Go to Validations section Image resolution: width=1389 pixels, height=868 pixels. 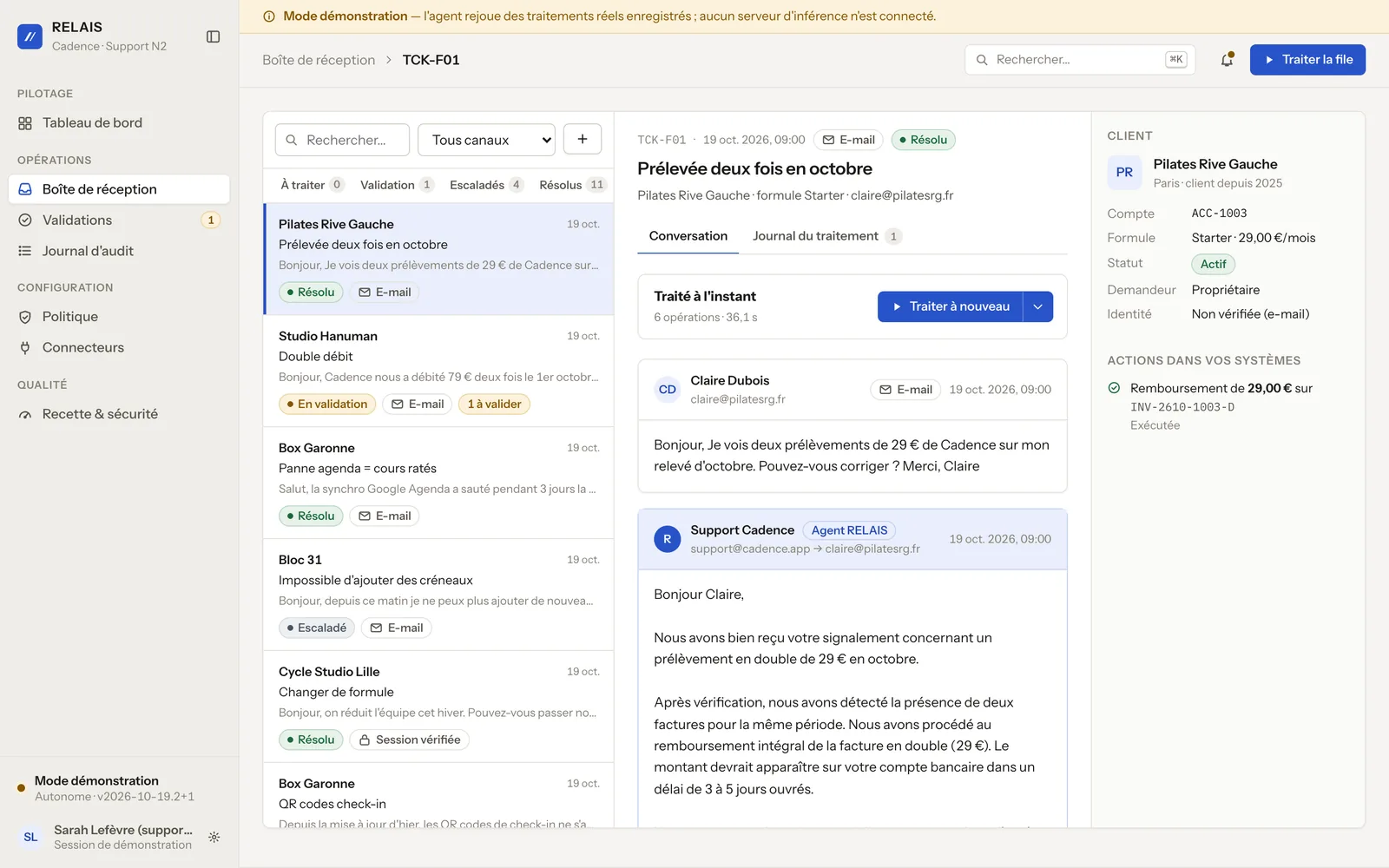119,220
